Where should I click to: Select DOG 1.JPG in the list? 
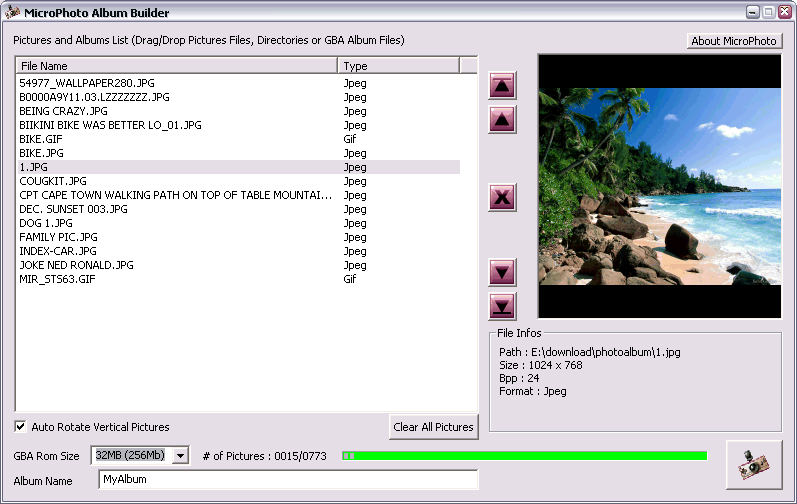(239, 223)
